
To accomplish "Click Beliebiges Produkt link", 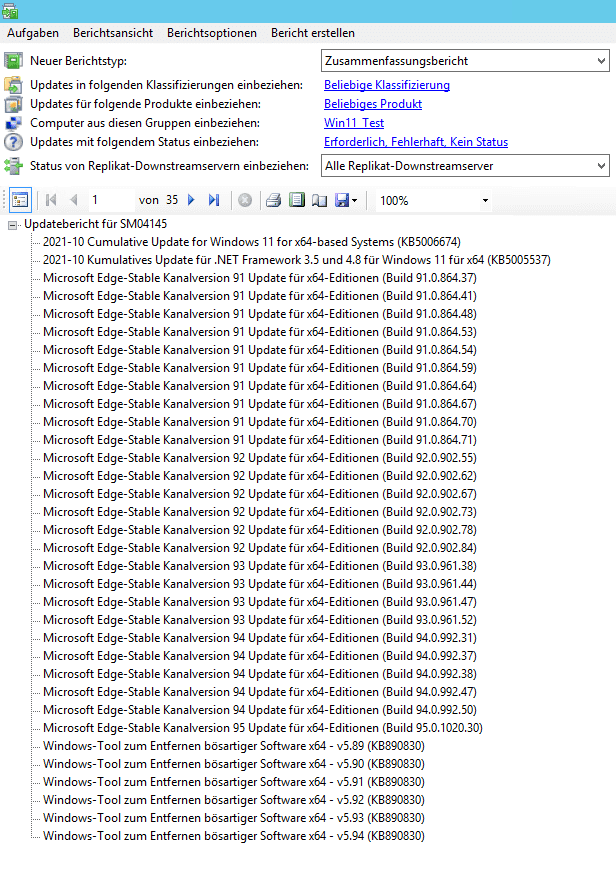I will (373, 104).
